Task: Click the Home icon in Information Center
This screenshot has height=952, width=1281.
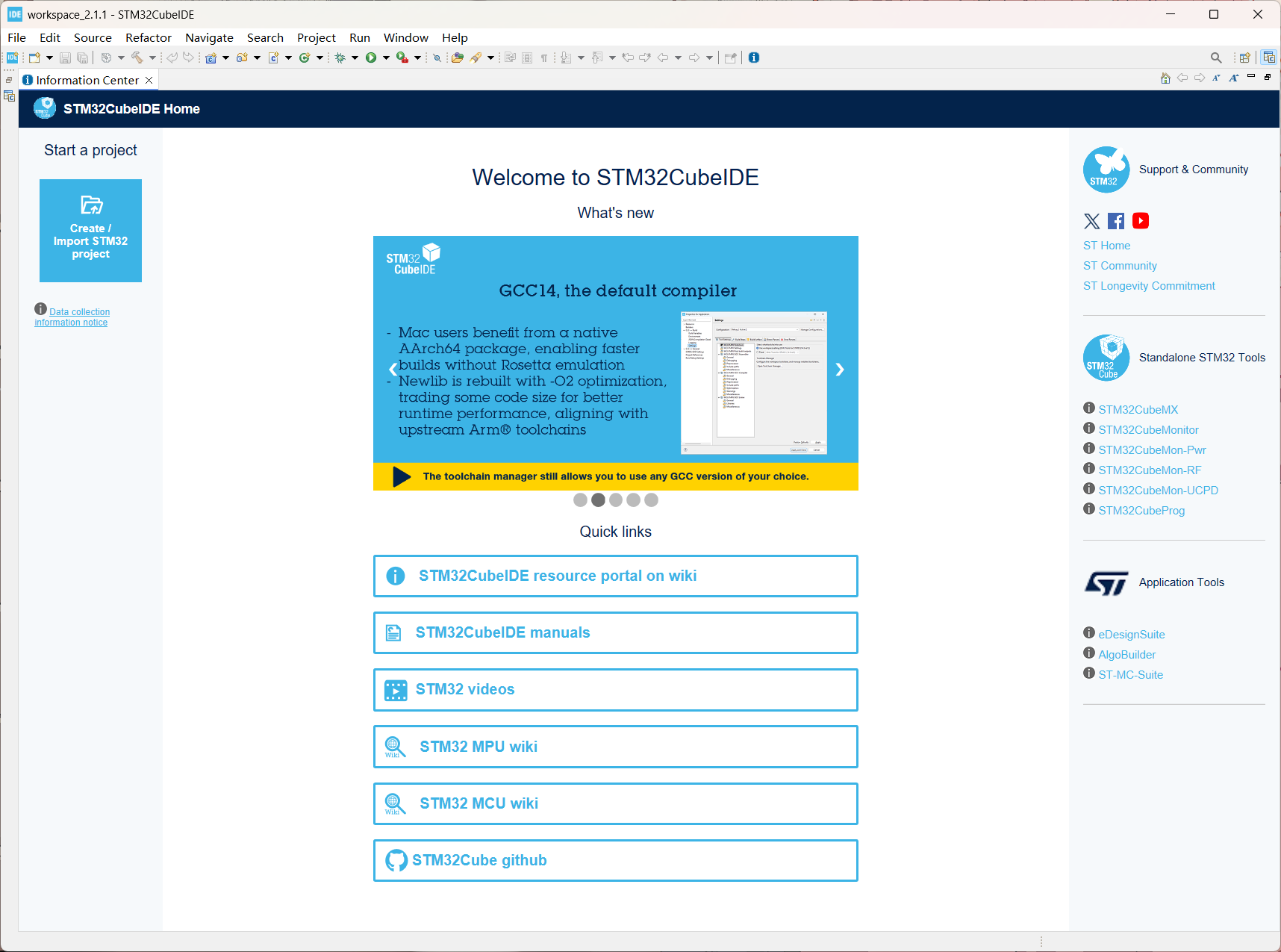Action: (x=1165, y=78)
